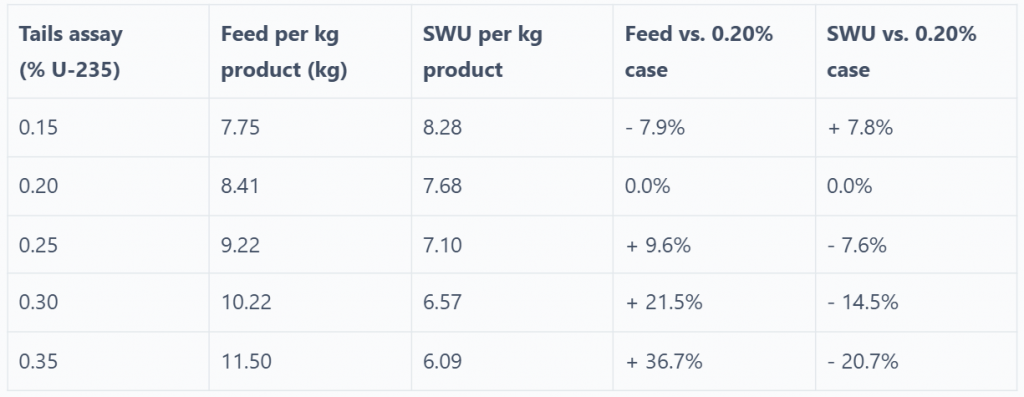Select the 0.15 tails assay cell

pyautogui.click(x=108, y=127)
